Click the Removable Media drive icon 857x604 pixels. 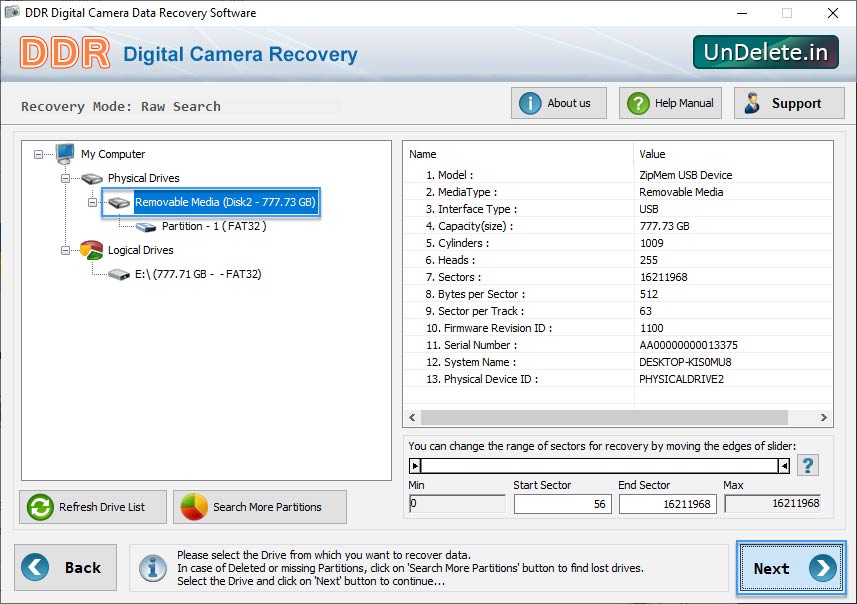click(x=119, y=203)
